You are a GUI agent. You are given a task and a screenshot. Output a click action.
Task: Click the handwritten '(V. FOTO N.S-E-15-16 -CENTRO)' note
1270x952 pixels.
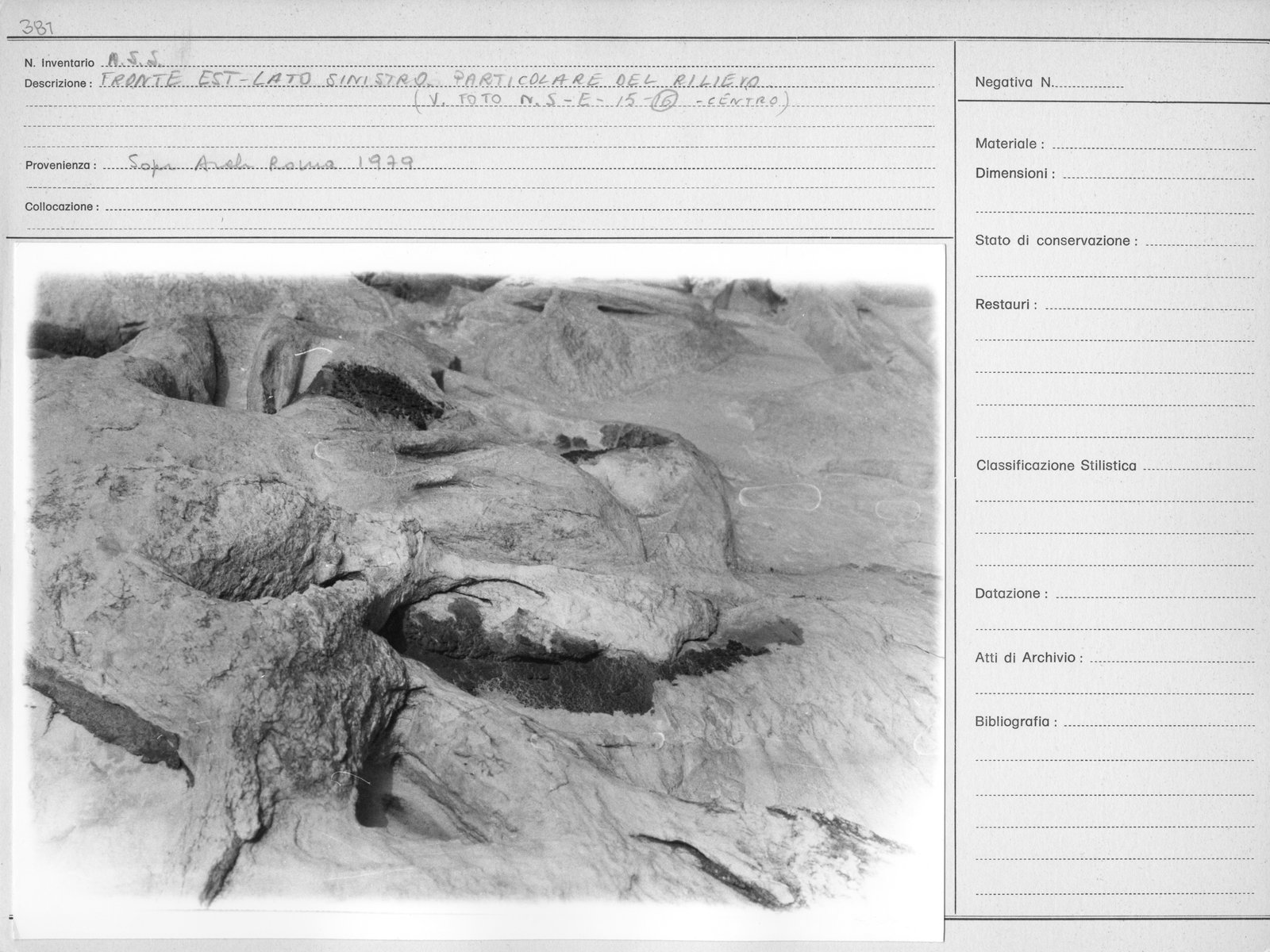[602, 101]
